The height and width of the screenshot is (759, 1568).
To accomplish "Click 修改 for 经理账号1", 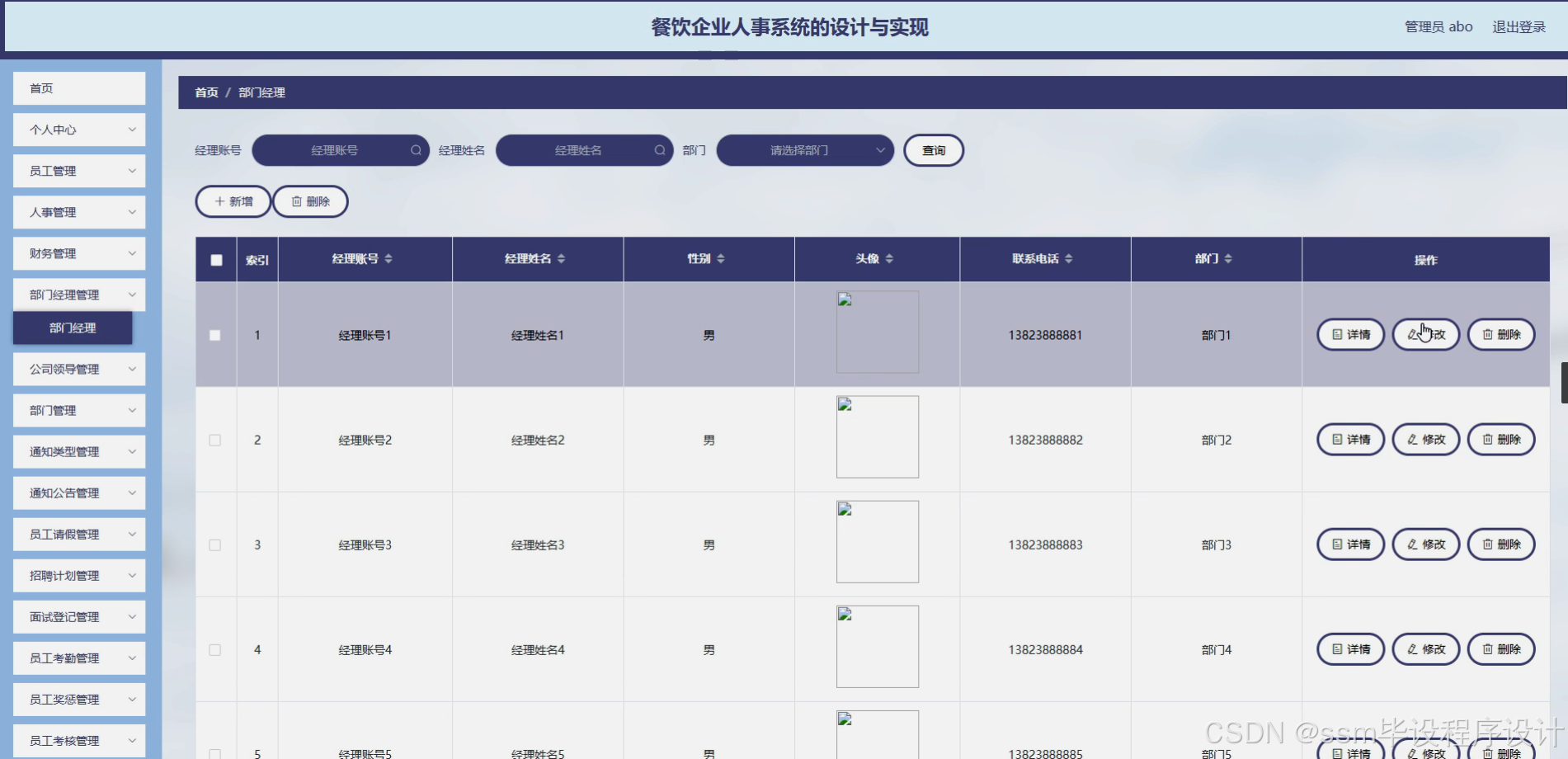I will click(1426, 334).
